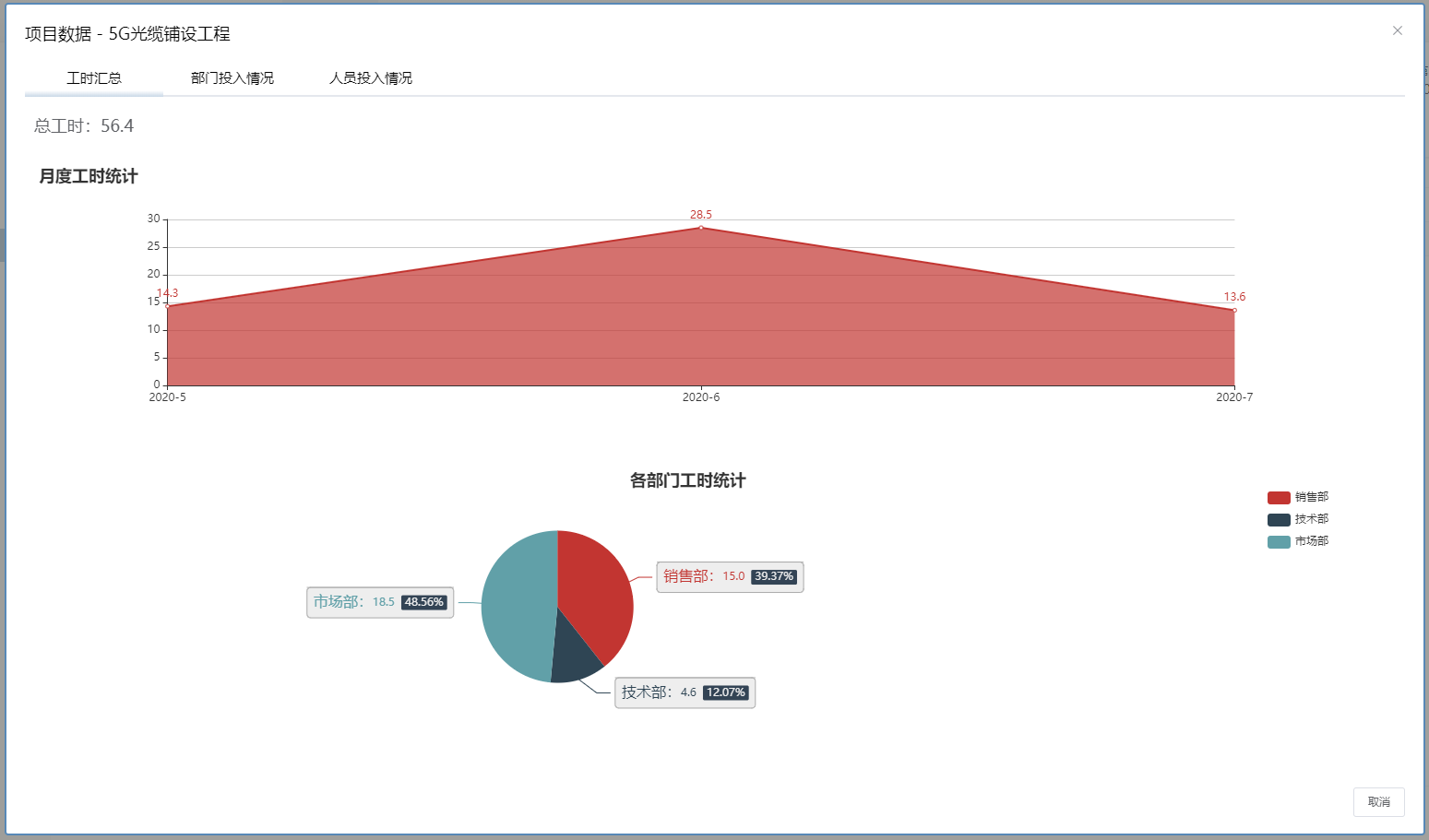Click the 2020-7 axis label
Image resolution: width=1429 pixels, height=840 pixels.
point(1234,397)
